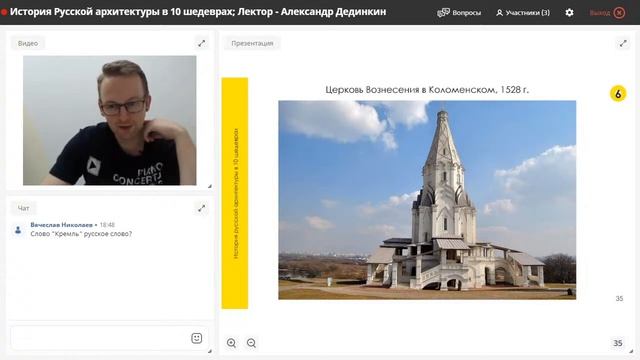Select the Презентация panel label
The image size is (640, 360).
click(x=252, y=43)
